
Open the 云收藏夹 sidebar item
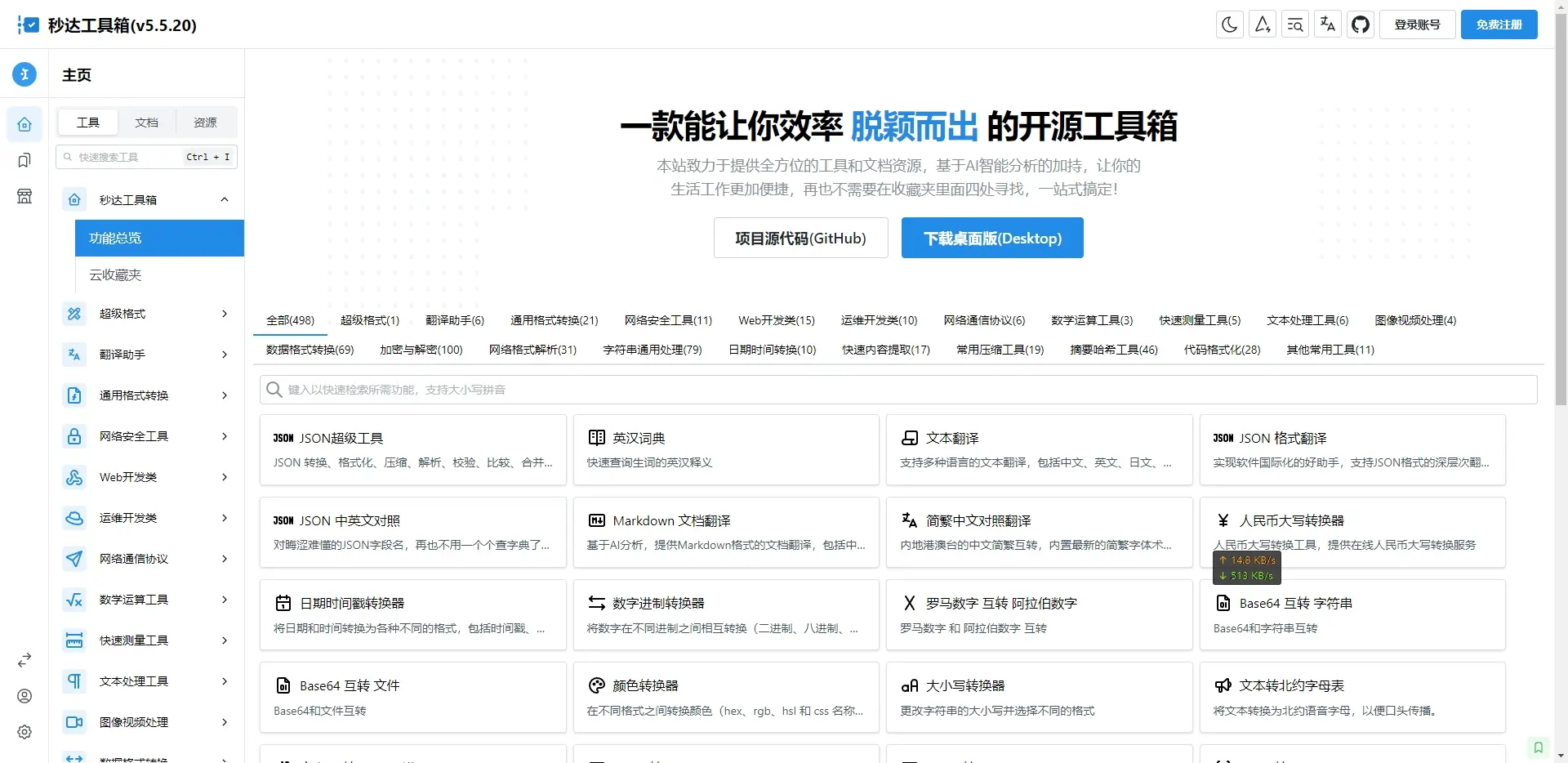pos(115,275)
